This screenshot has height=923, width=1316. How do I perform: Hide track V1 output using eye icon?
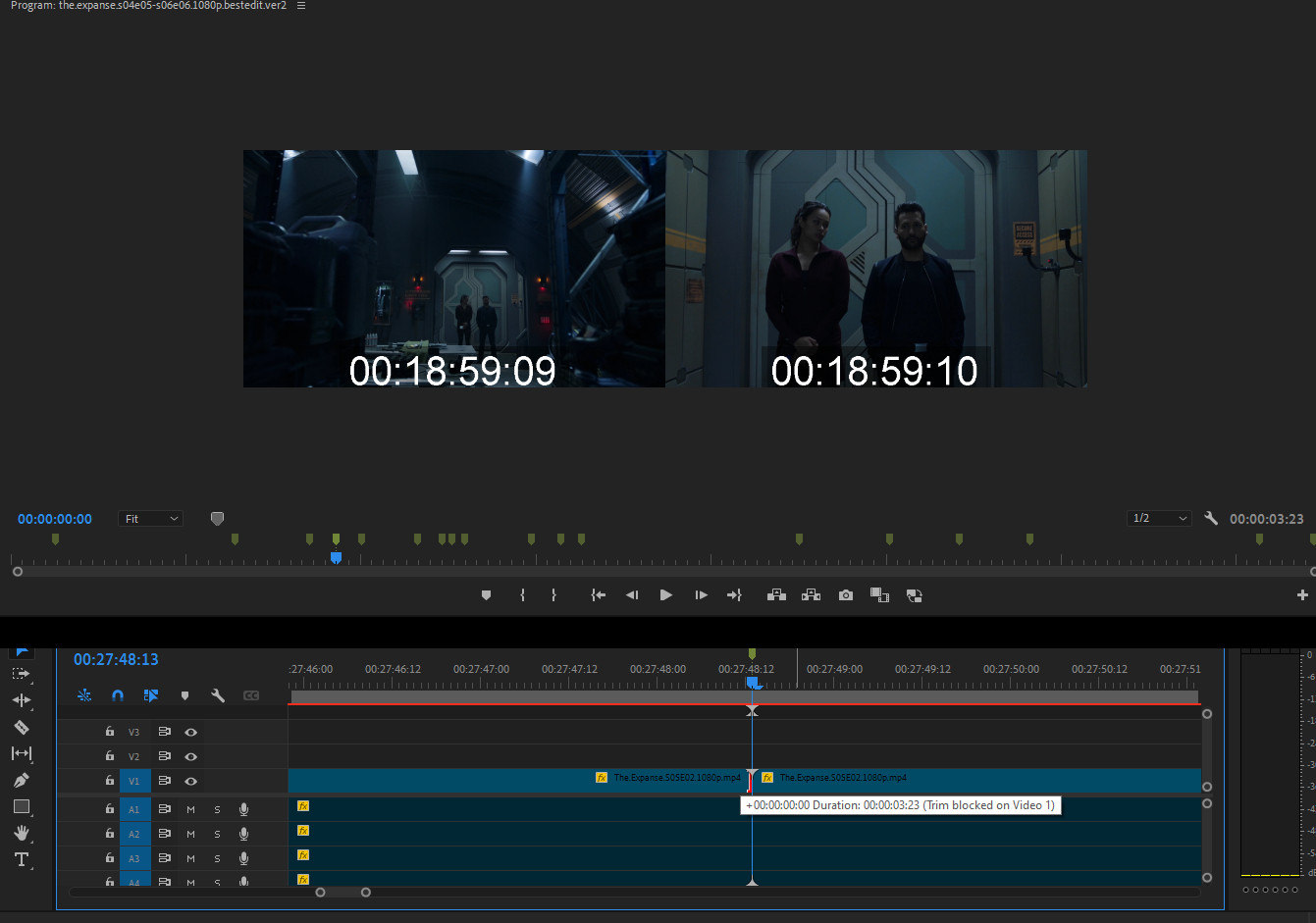pos(191,782)
